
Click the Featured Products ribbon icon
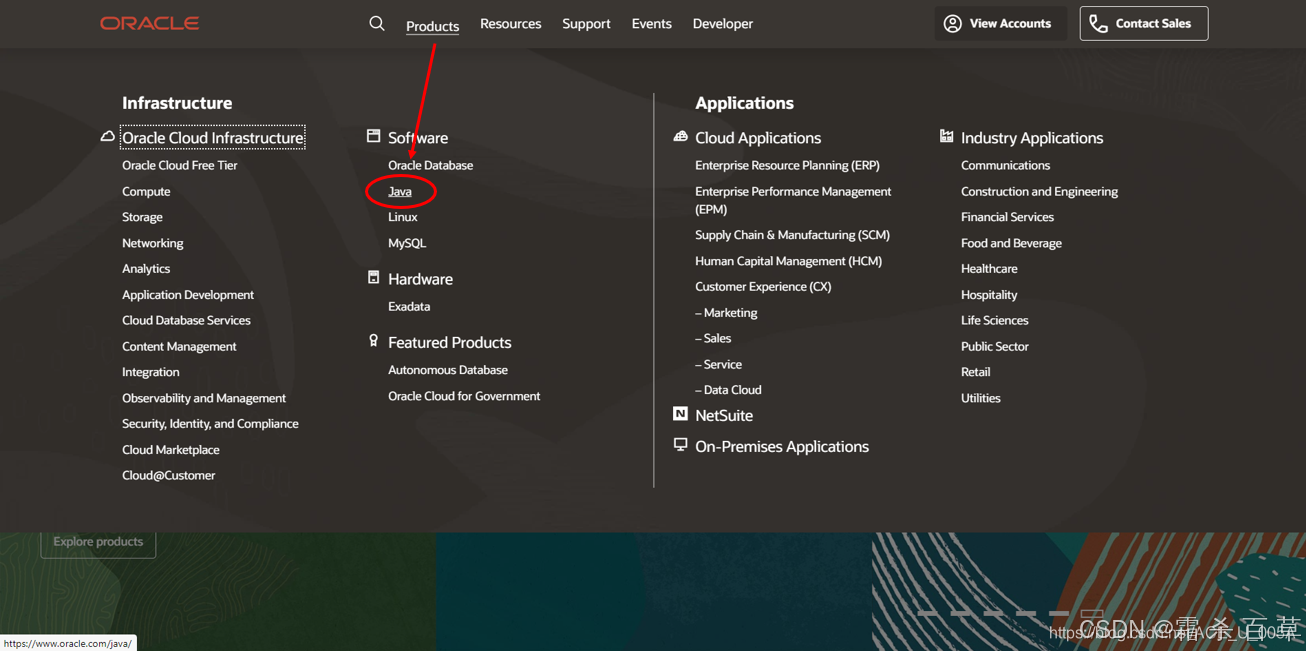click(373, 341)
